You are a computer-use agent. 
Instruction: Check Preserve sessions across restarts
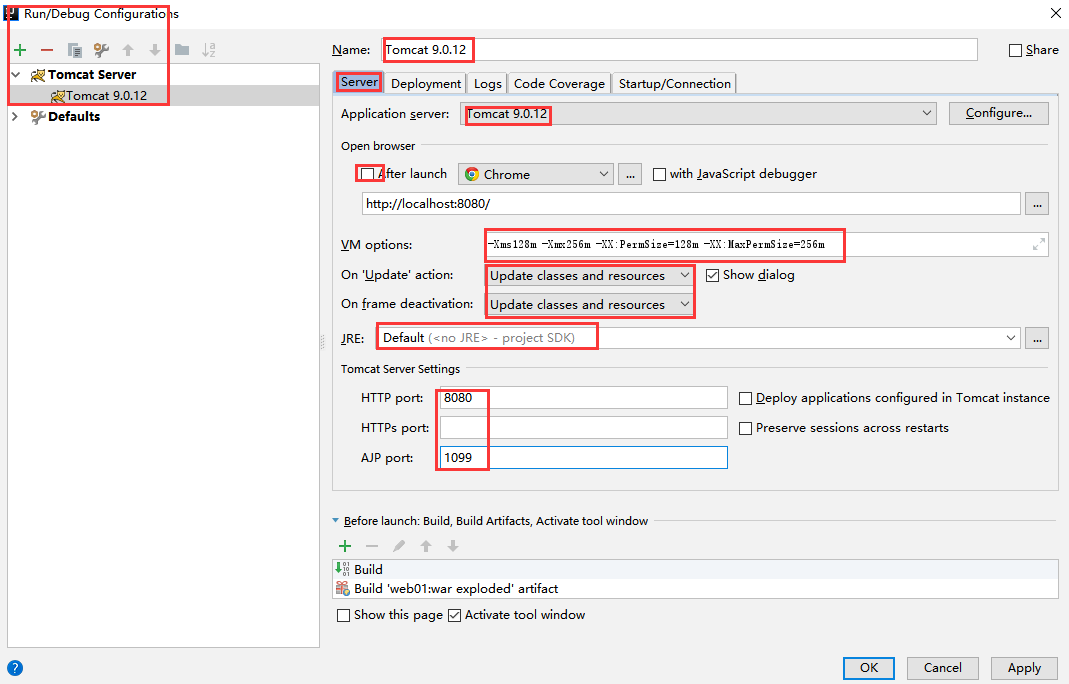pos(746,428)
